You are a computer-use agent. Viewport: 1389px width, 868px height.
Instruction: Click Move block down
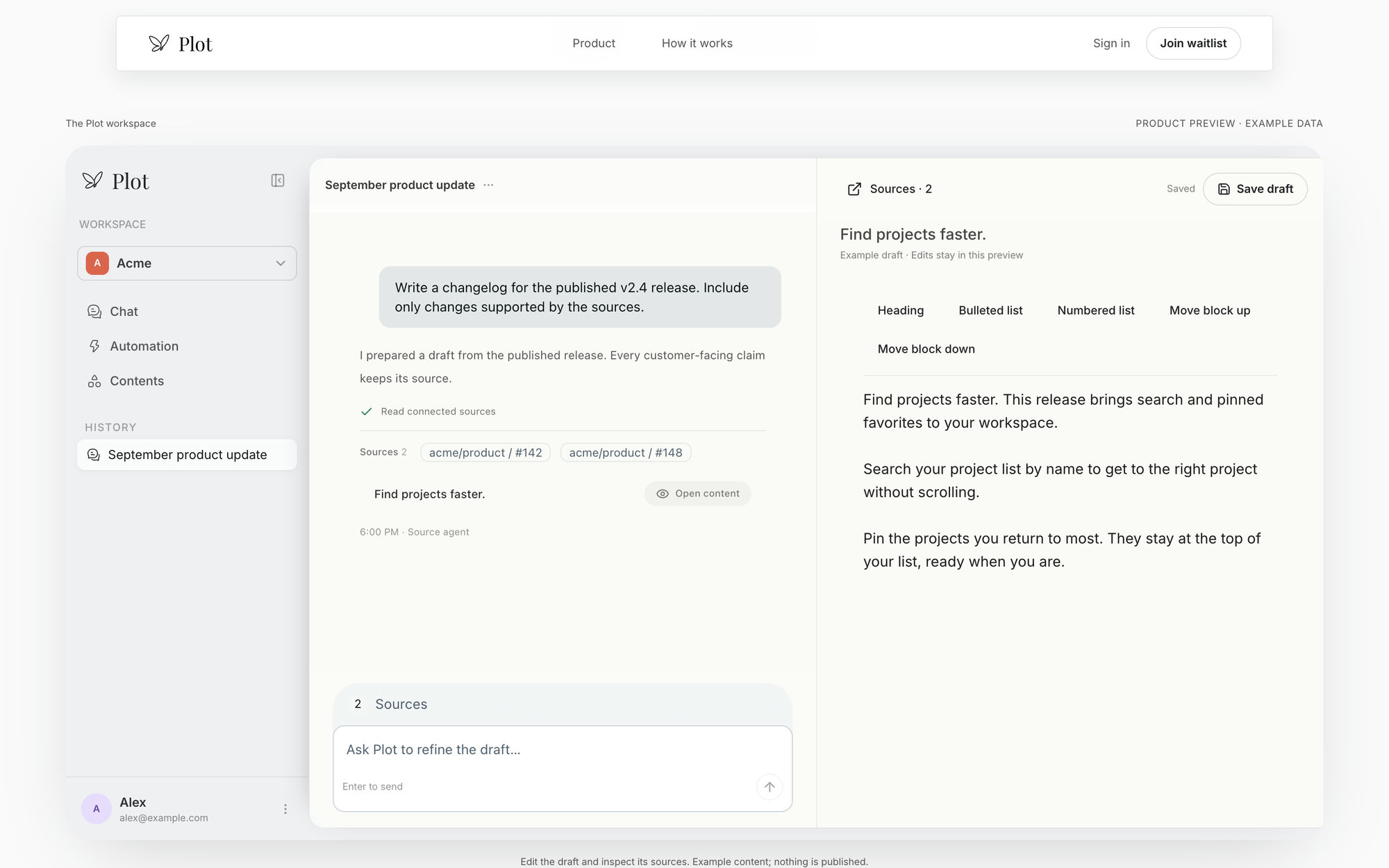926,349
